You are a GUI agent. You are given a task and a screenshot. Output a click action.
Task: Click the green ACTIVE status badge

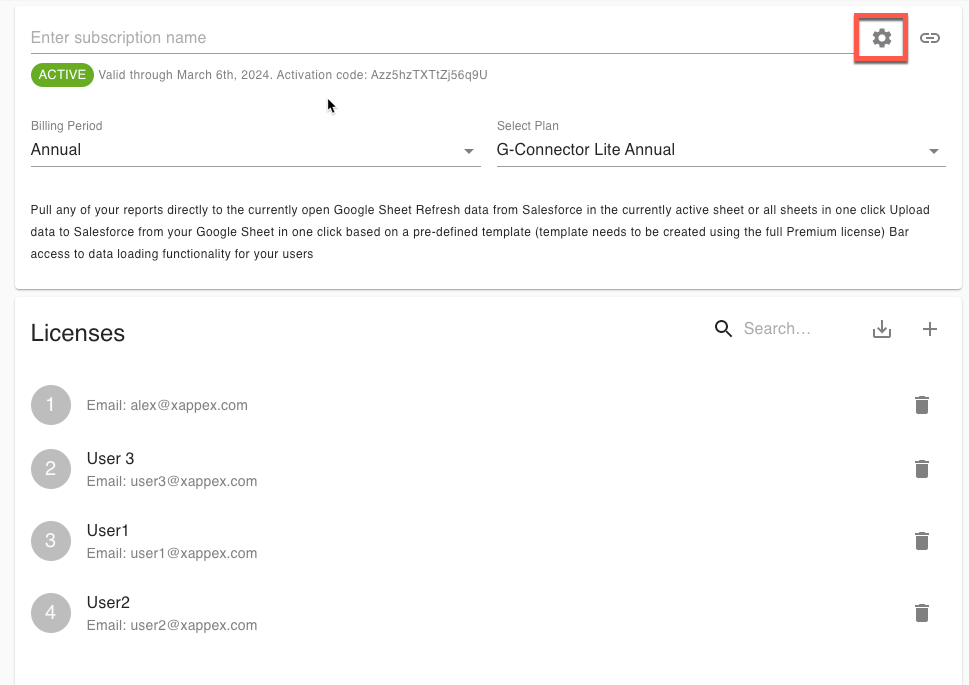[62, 75]
